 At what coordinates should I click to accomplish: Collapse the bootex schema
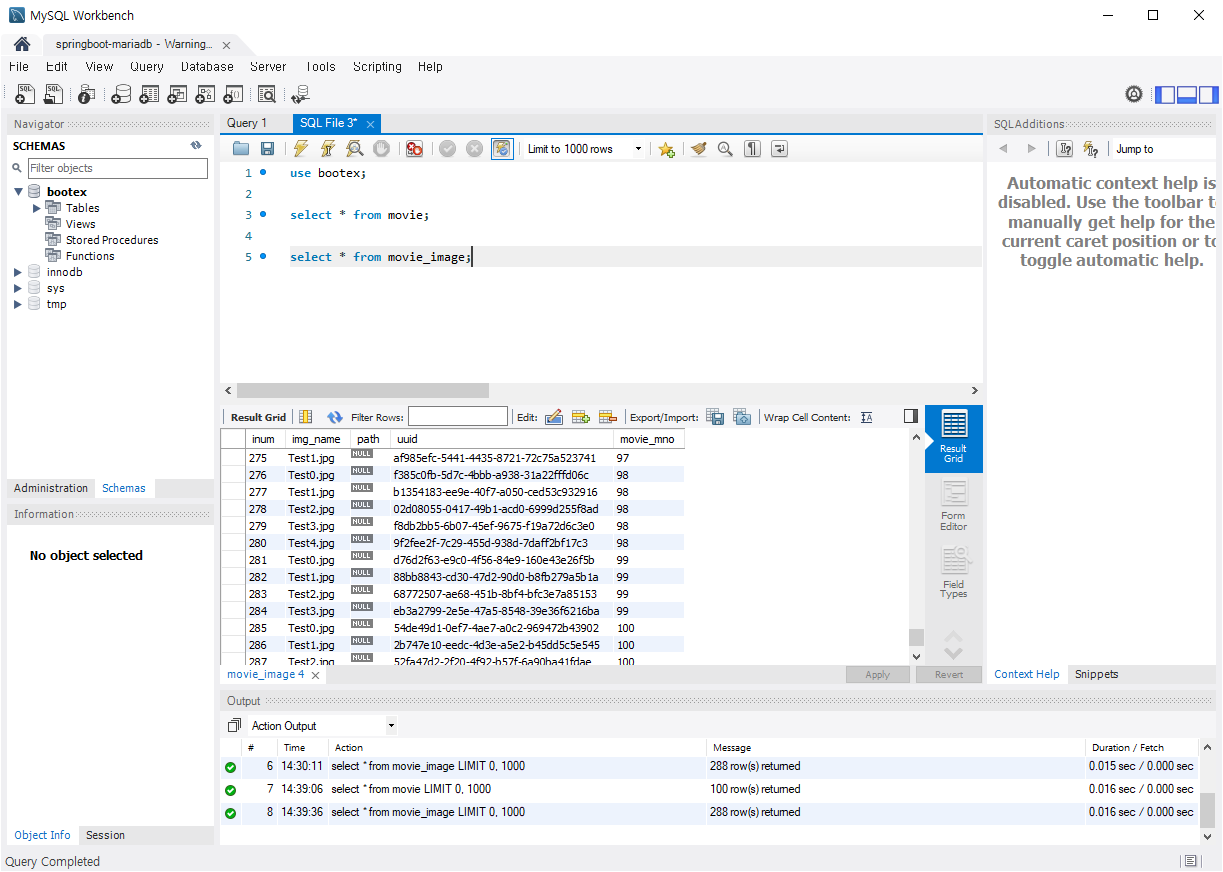click(18, 192)
